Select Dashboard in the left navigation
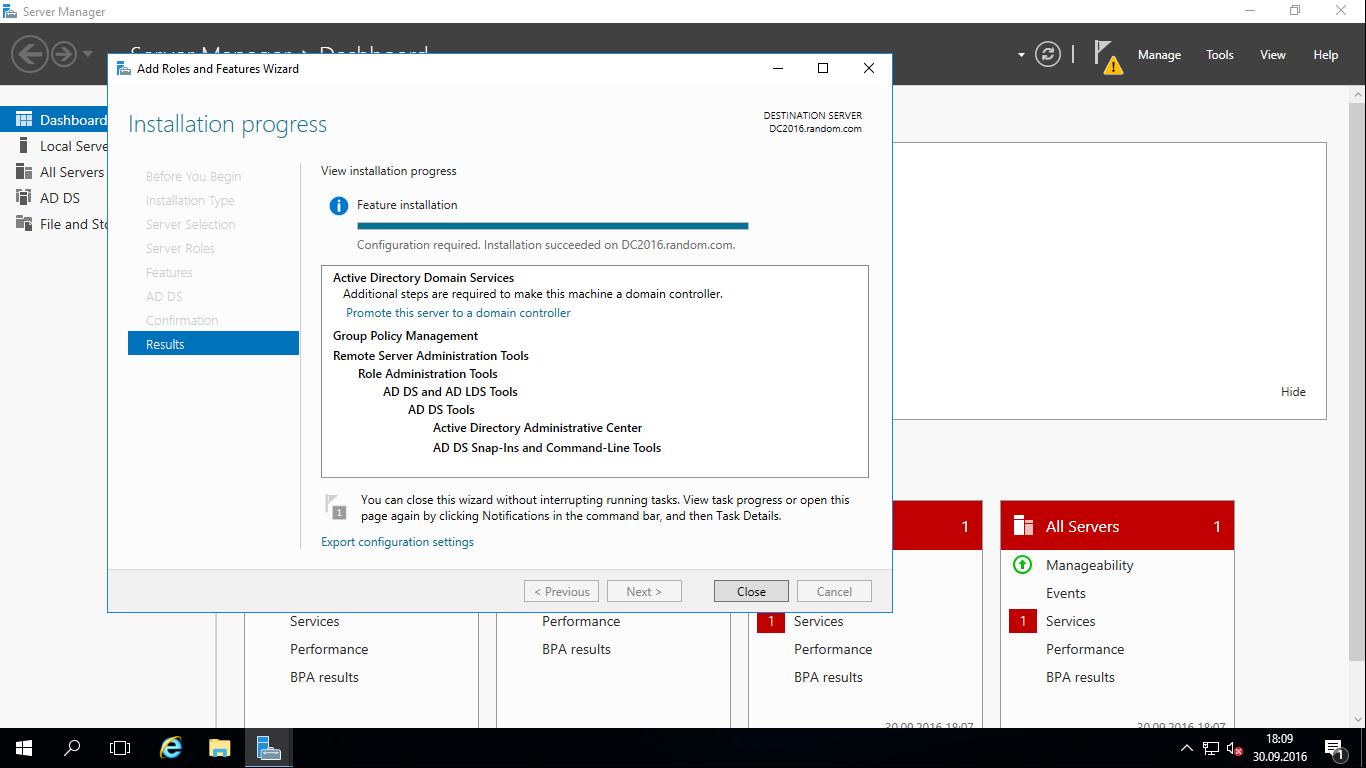 54,120
